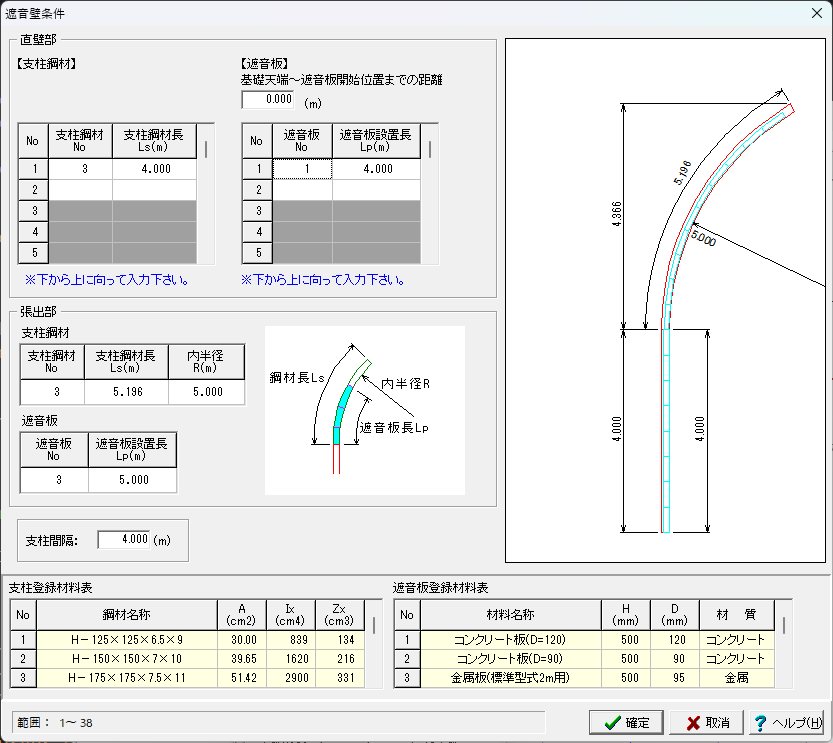The width and height of the screenshot is (833, 743).
Task: Select 遮音板No cell in straight-wall row 1
Action: pyautogui.click(x=303, y=169)
